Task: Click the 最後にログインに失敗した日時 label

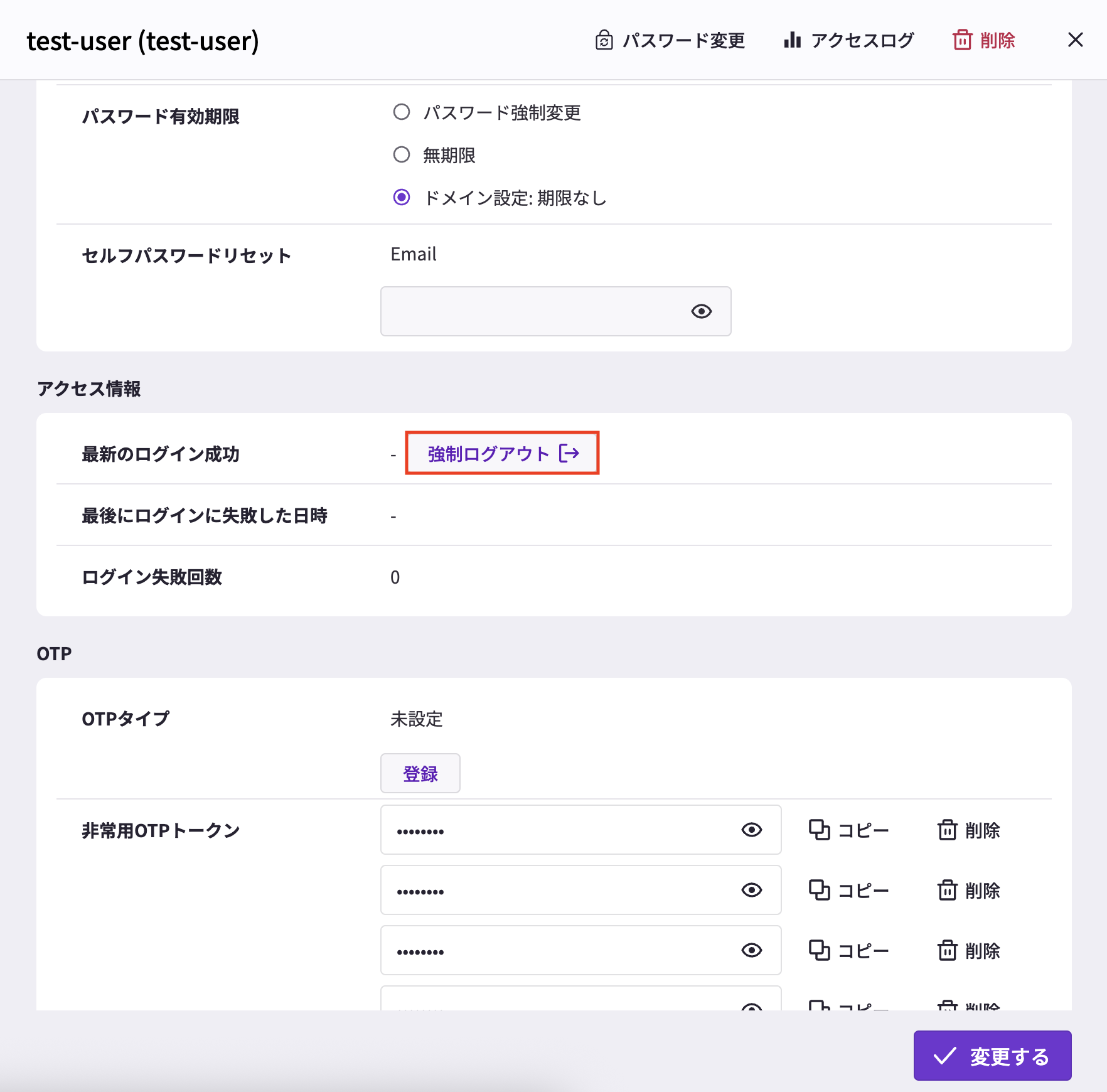Action: 205,515
